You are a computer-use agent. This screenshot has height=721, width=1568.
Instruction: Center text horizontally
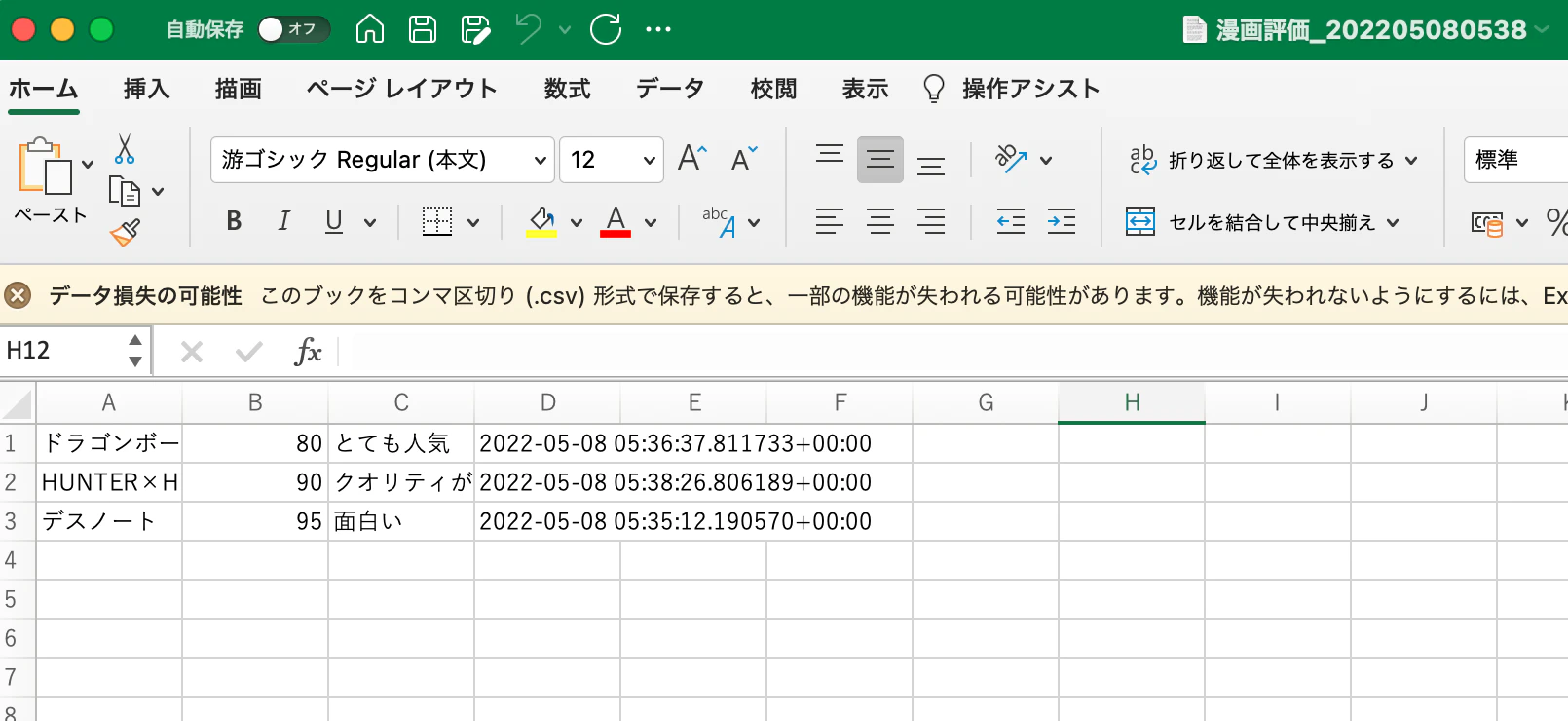pos(880,221)
